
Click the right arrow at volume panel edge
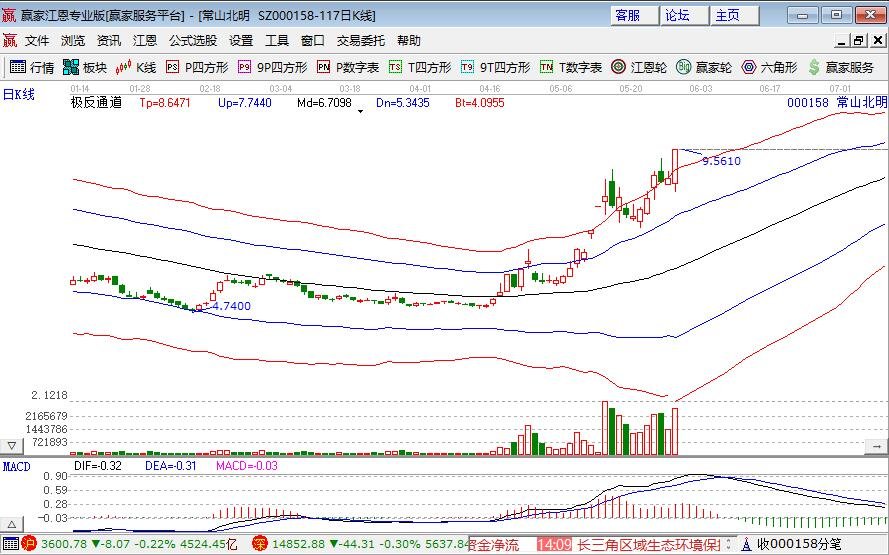[880, 444]
